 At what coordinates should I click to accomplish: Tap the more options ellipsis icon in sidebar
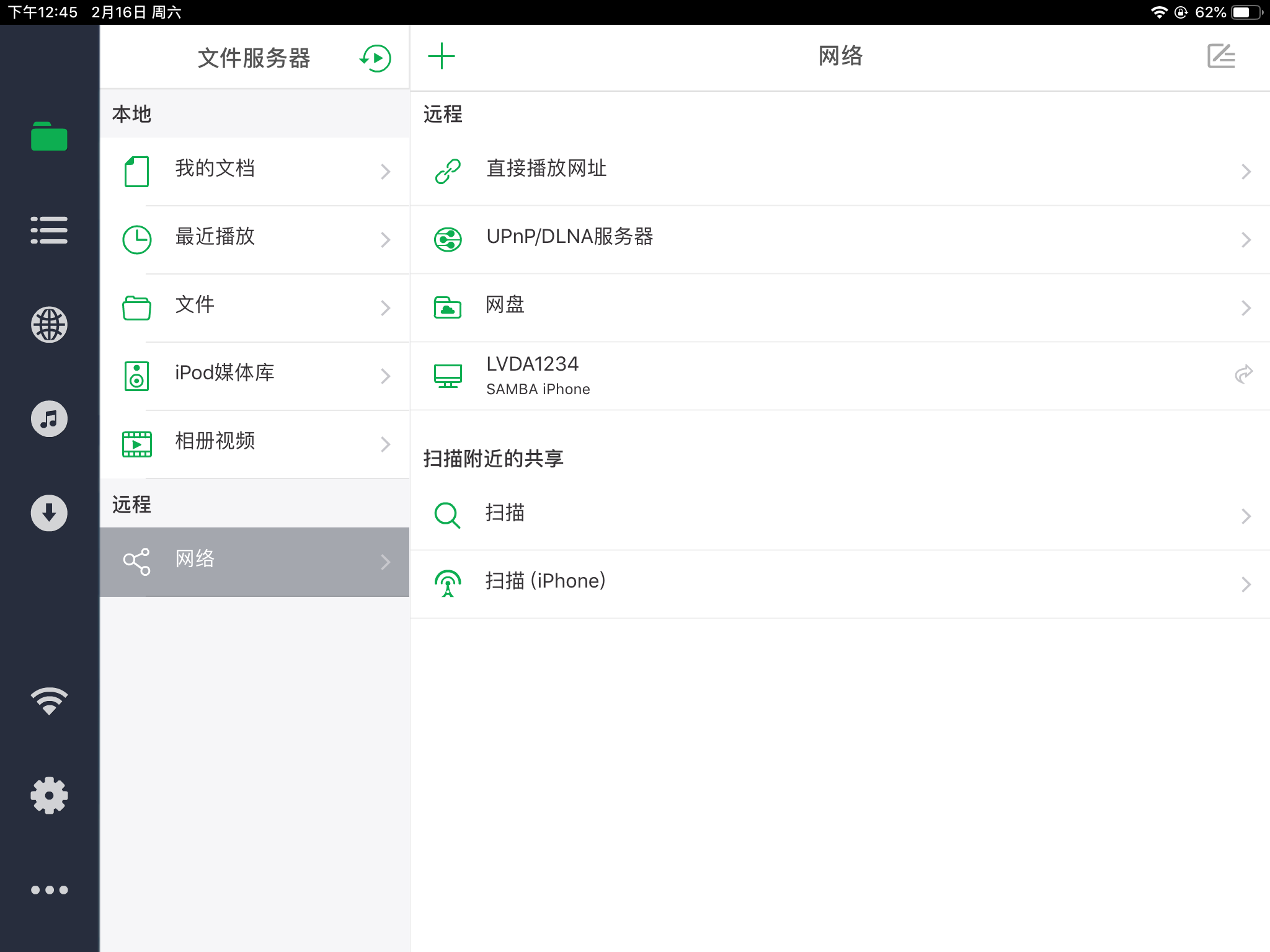point(49,889)
